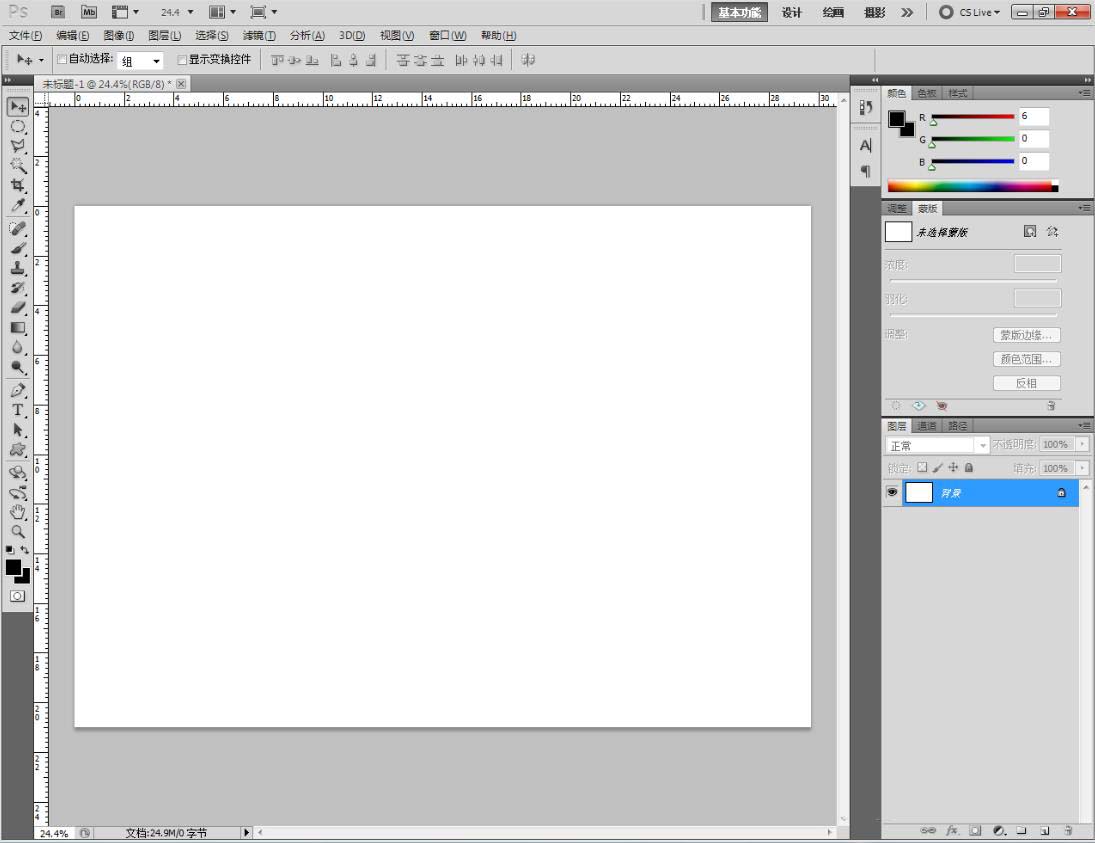Viewport: 1095px width, 843px height.
Task: Select the Hand tool
Action: point(18,512)
